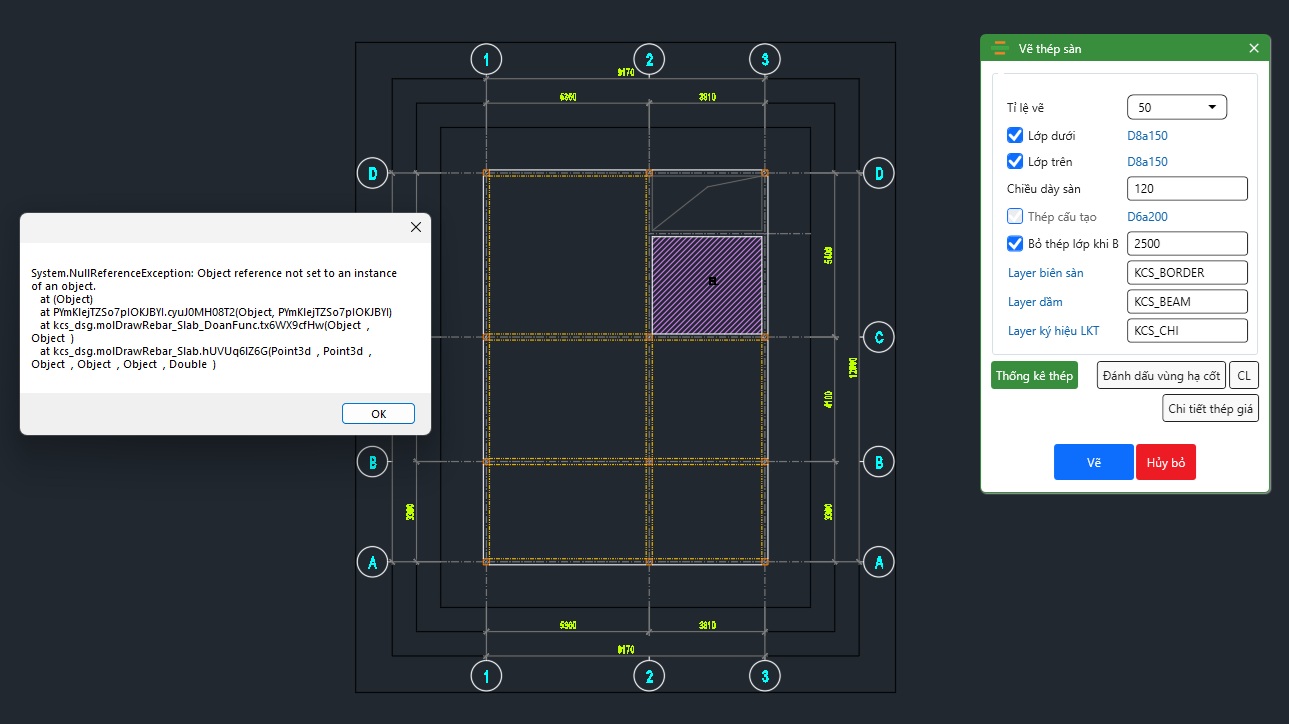Viewport: 1289px width, 724px height.
Task: Click the Layer biên sàn label link
Action: pyautogui.click(x=1045, y=273)
